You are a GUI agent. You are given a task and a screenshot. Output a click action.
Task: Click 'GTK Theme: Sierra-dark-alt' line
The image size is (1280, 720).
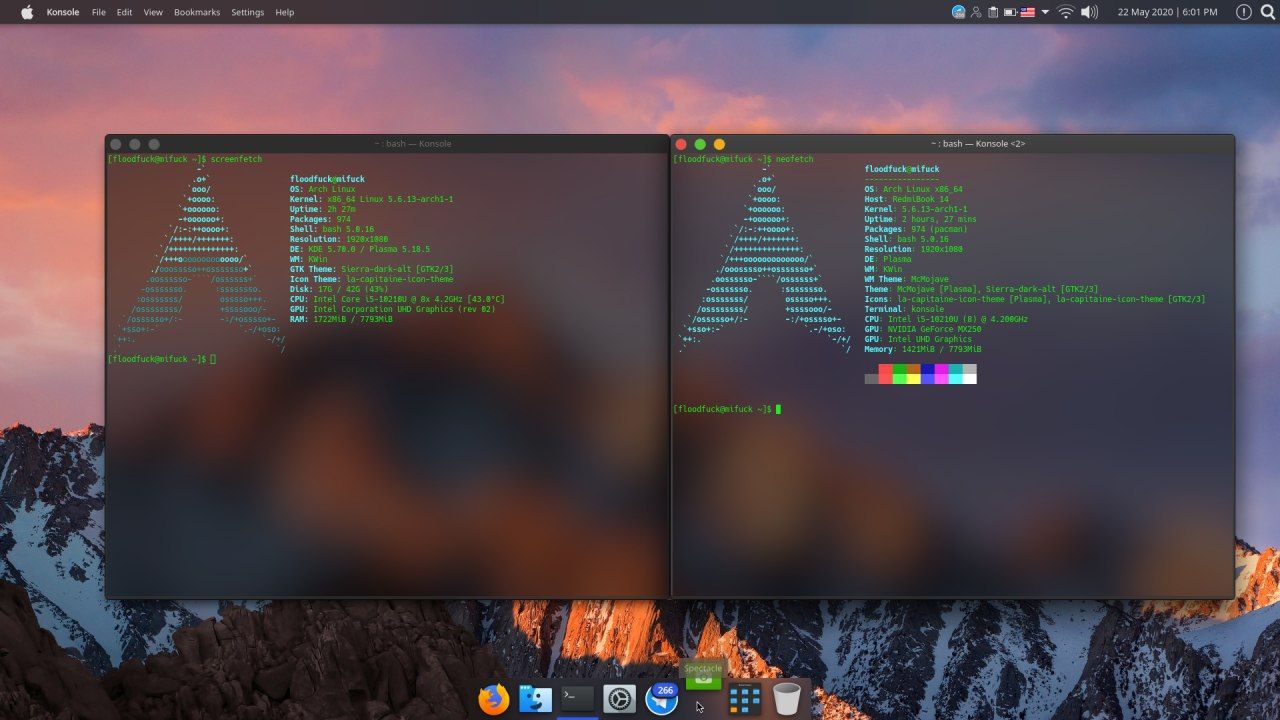(371, 269)
